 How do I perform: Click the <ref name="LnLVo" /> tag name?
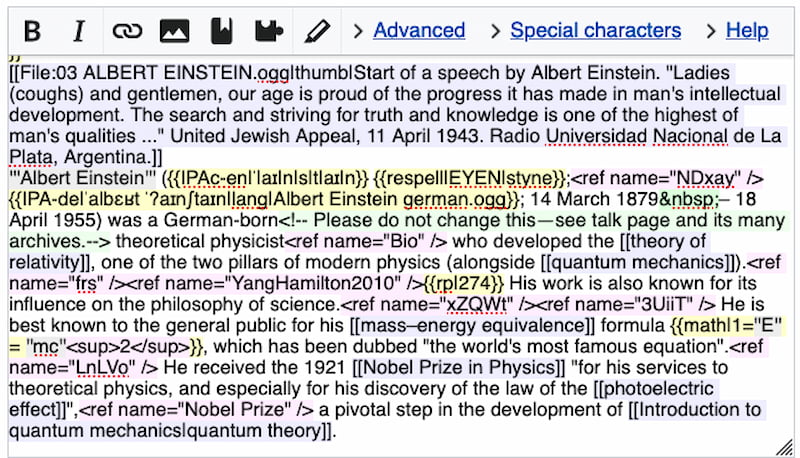(102, 367)
